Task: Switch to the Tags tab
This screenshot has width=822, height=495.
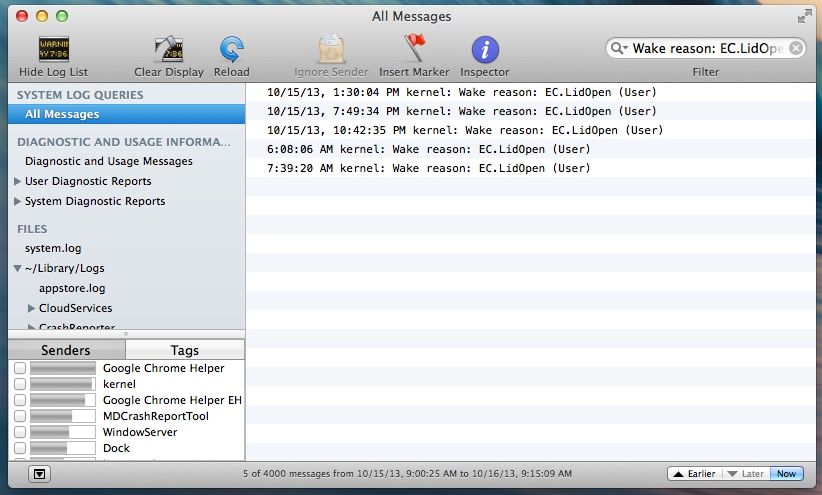Action: [185, 350]
